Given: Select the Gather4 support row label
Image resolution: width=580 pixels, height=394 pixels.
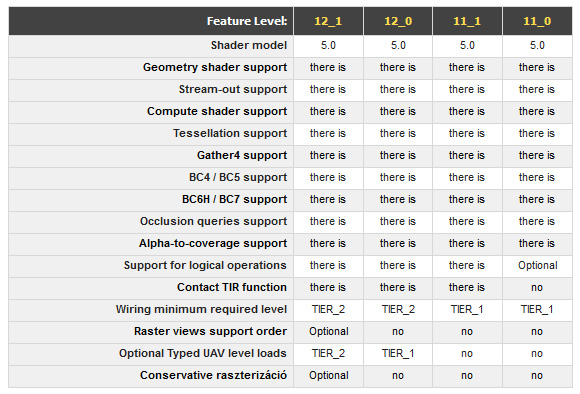Looking at the screenshot, I should [x=242, y=155].
